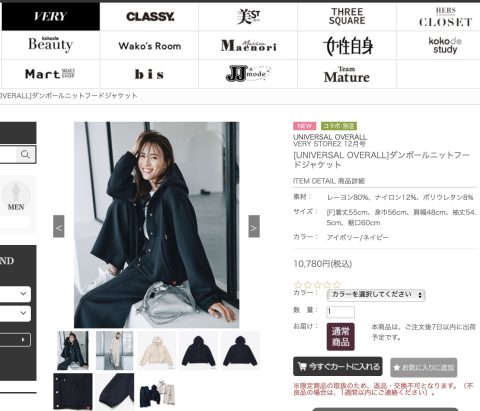Click the quantity input field
Image resolution: width=480 pixels, height=411 pixels.
pos(340,312)
